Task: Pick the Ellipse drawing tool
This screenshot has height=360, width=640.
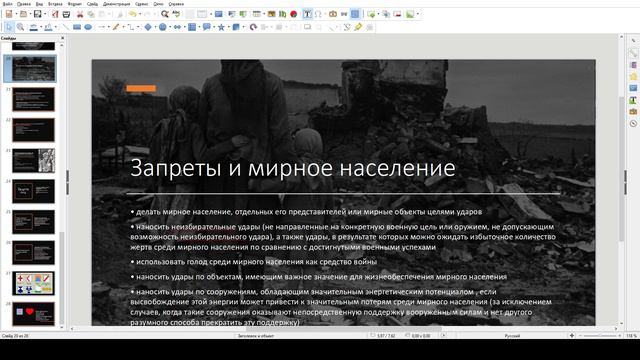Action: point(88,27)
